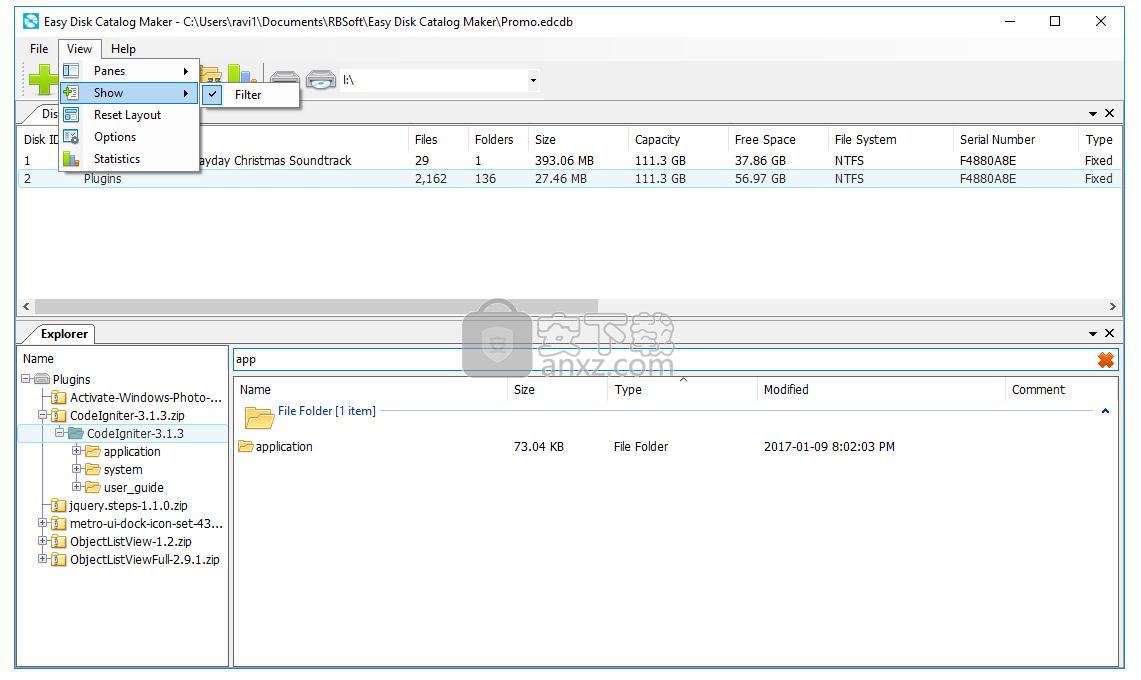
Task: Click the Statistics chart menu icon
Action: click(x=71, y=158)
